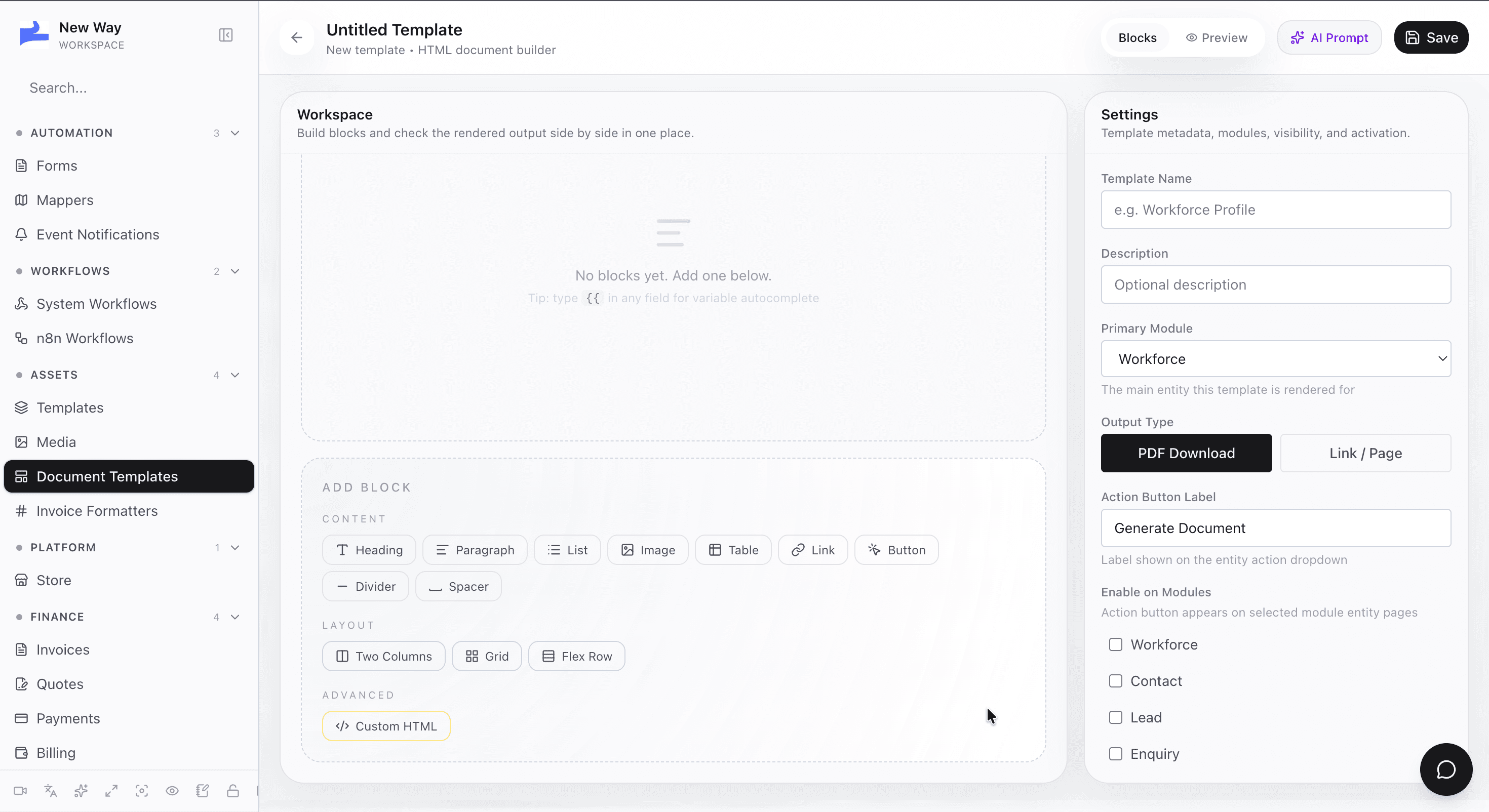
Task: Toggle fullscreen with the expand arrows icon
Action: 111,791
